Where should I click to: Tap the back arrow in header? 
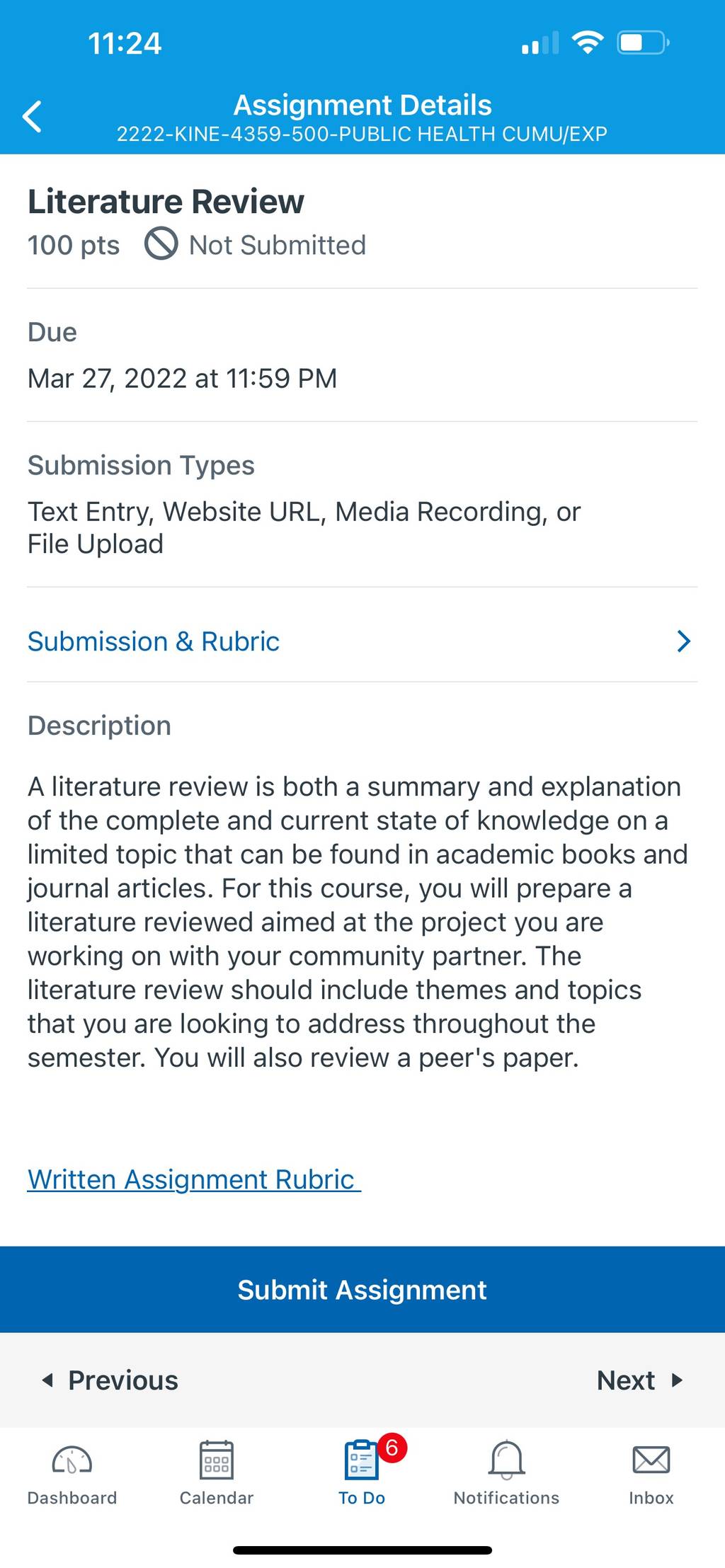33,116
